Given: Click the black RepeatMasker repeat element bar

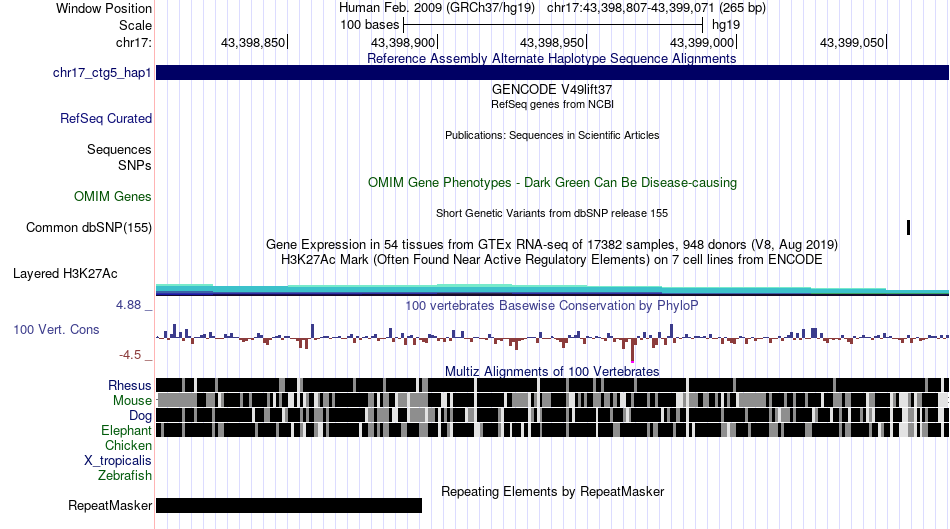Looking at the screenshot, I should 289,505.
